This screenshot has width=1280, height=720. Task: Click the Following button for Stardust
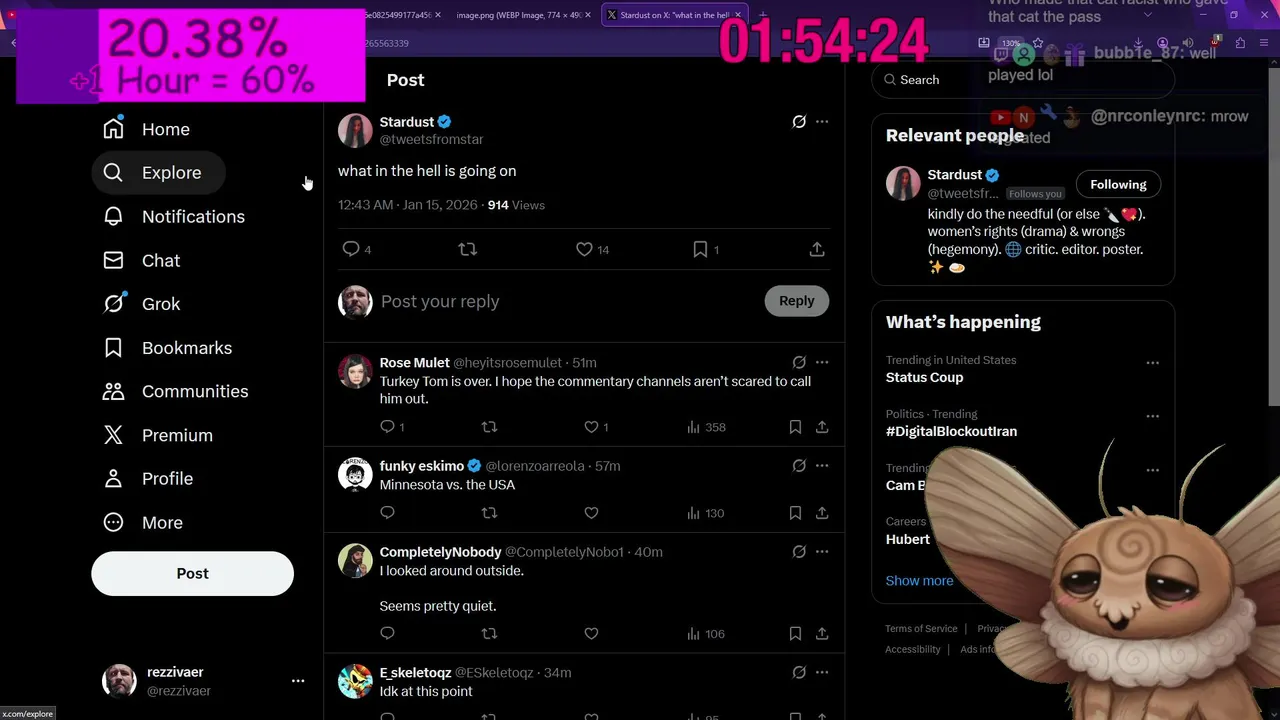[x=1118, y=184]
